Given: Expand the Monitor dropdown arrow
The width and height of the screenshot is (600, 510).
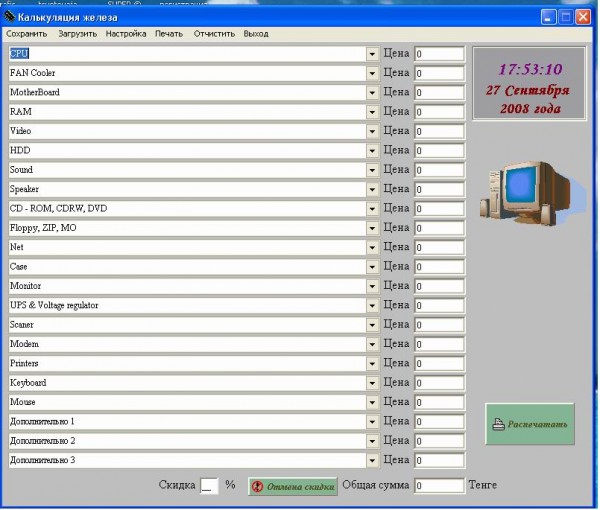Looking at the screenshot, I should 372,287.
